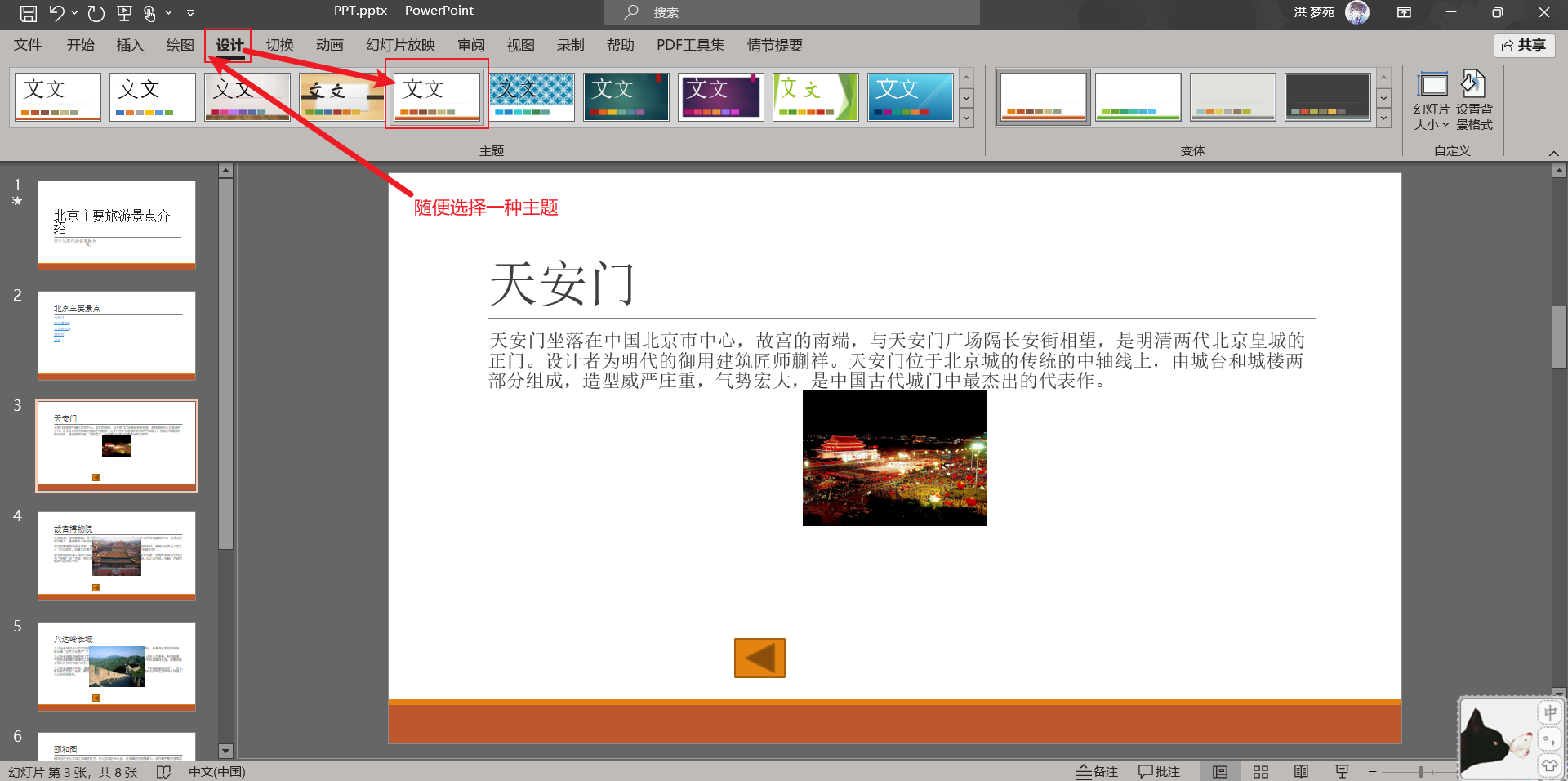Click the spell check book icon in status bar
The image size is (1568, 781).
tap(163, 771)
